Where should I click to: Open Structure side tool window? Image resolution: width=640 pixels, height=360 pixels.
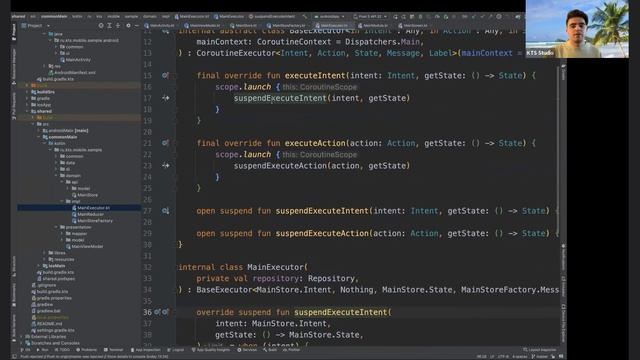(x=14, y=266)
